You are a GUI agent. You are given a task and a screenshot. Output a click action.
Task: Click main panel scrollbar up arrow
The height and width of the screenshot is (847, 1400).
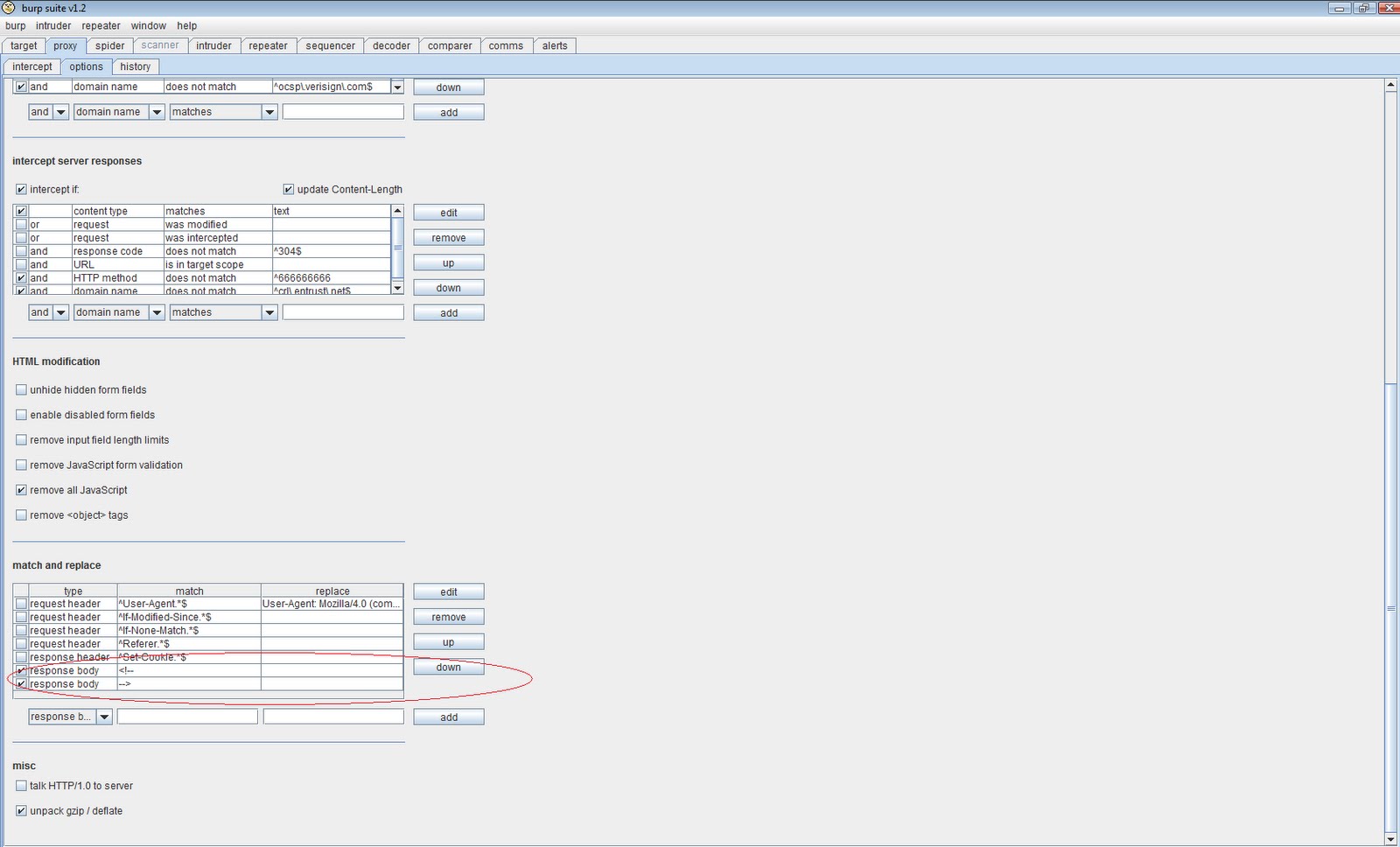pos(1391,85)
